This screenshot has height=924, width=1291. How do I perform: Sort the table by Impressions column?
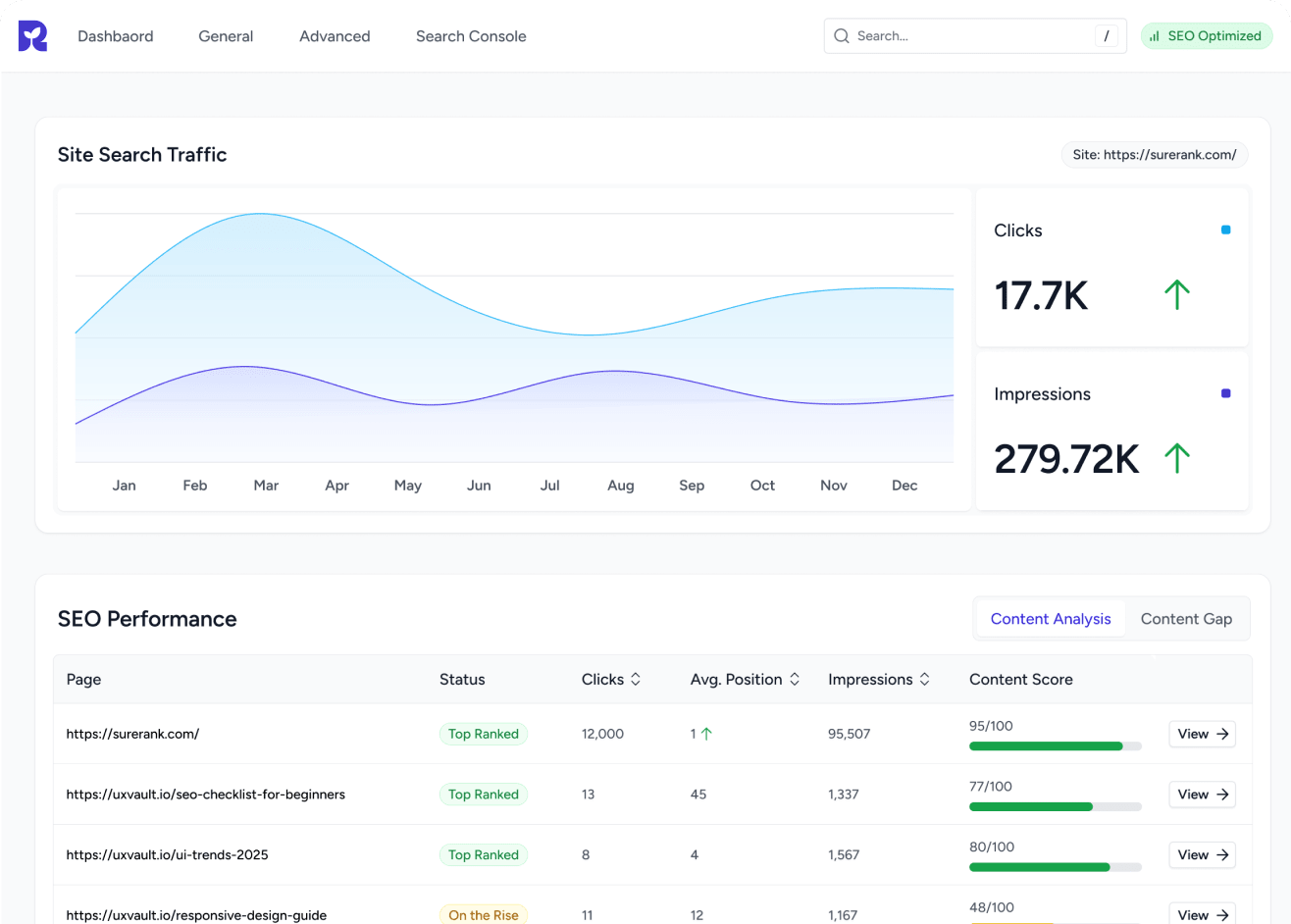(x=925, y=679)
